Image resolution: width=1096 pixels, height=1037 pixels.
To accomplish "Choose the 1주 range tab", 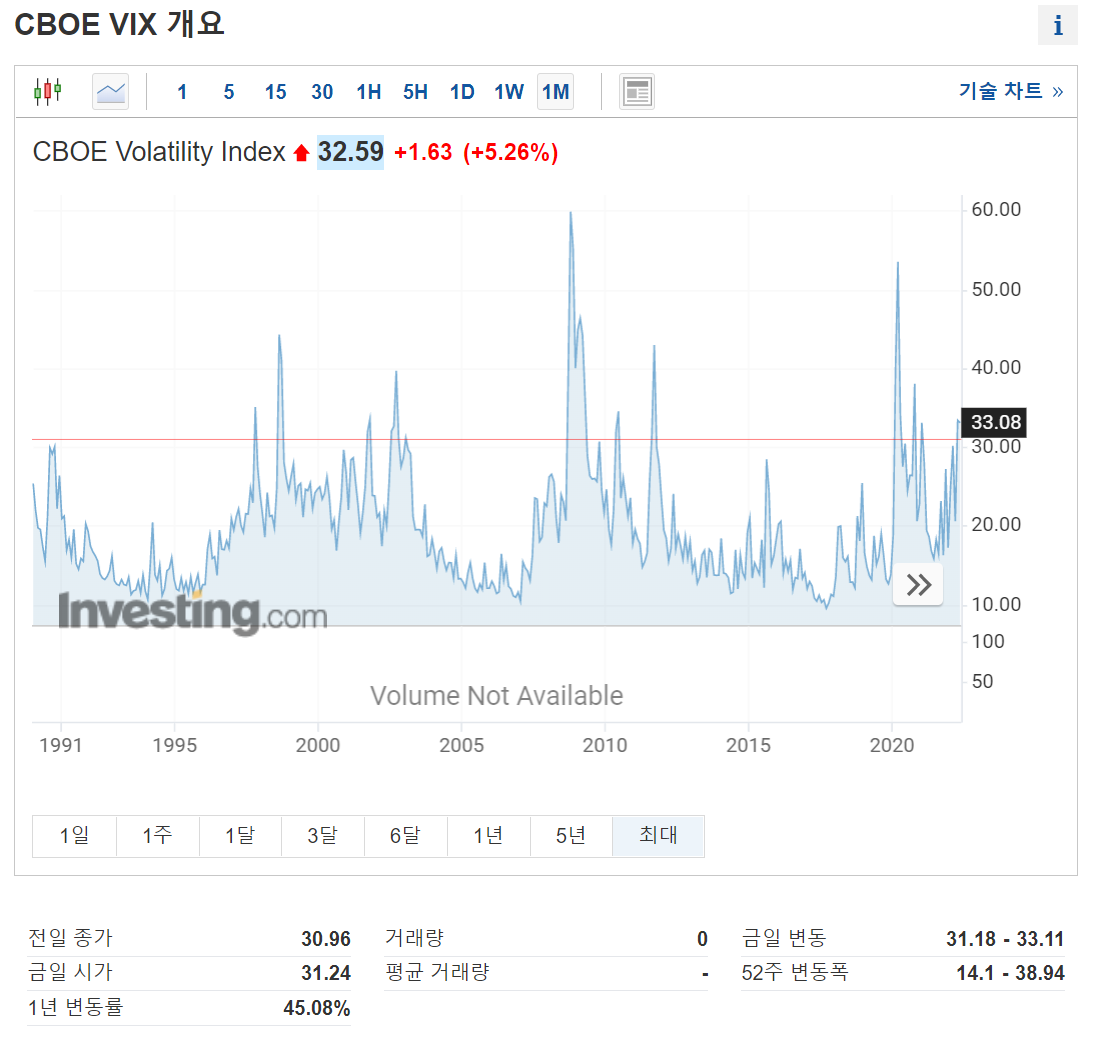I will tap(157, 835).
